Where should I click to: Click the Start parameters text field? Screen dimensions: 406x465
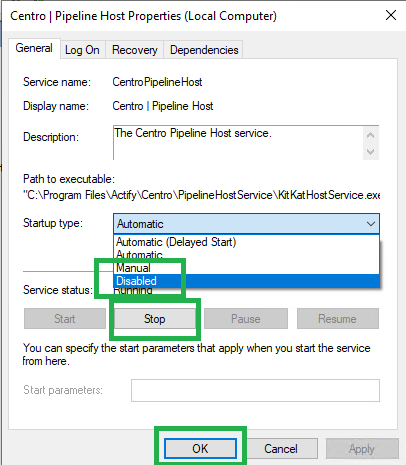point(255,390)
